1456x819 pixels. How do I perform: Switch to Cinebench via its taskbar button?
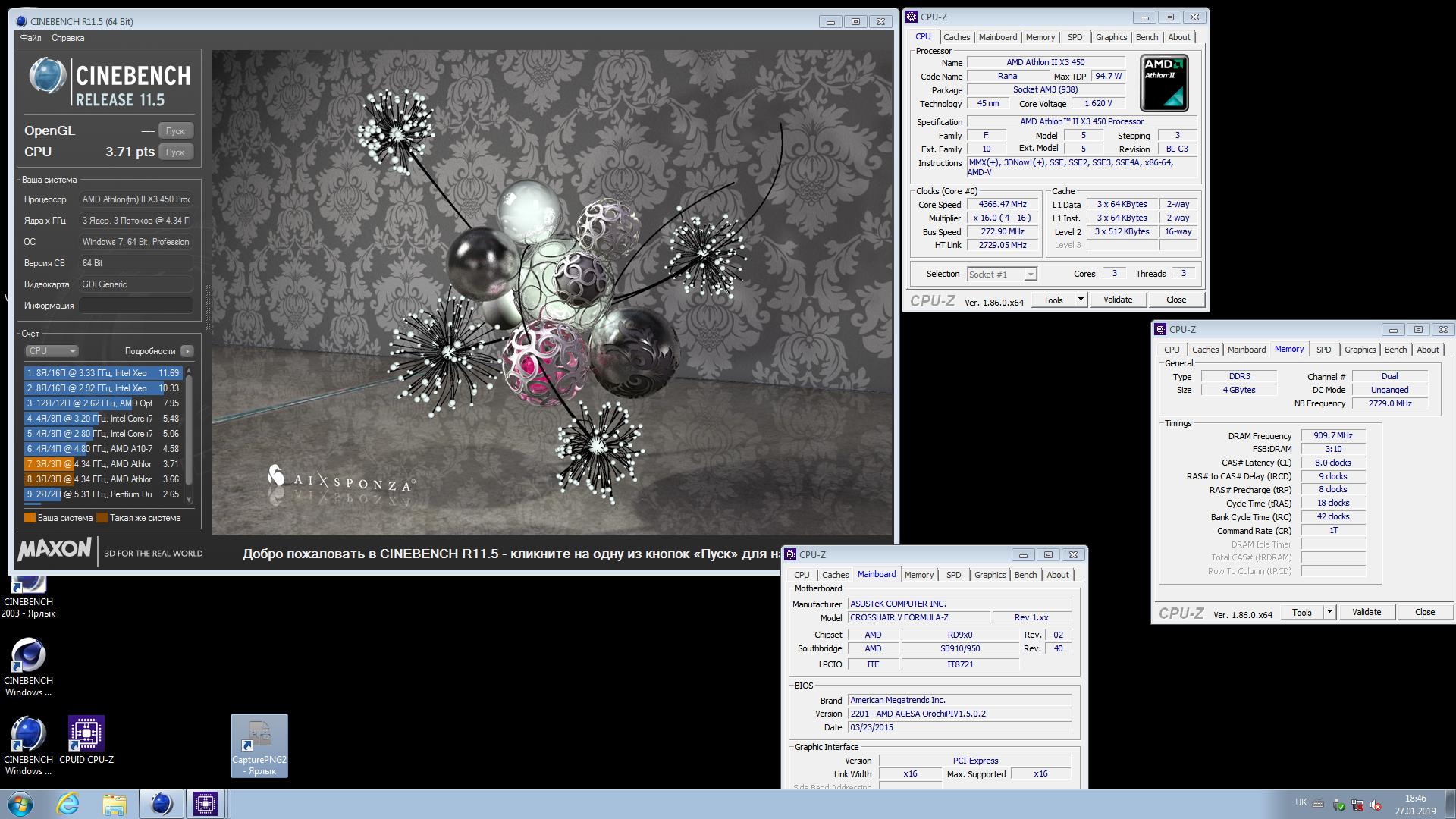click(161, 804)
